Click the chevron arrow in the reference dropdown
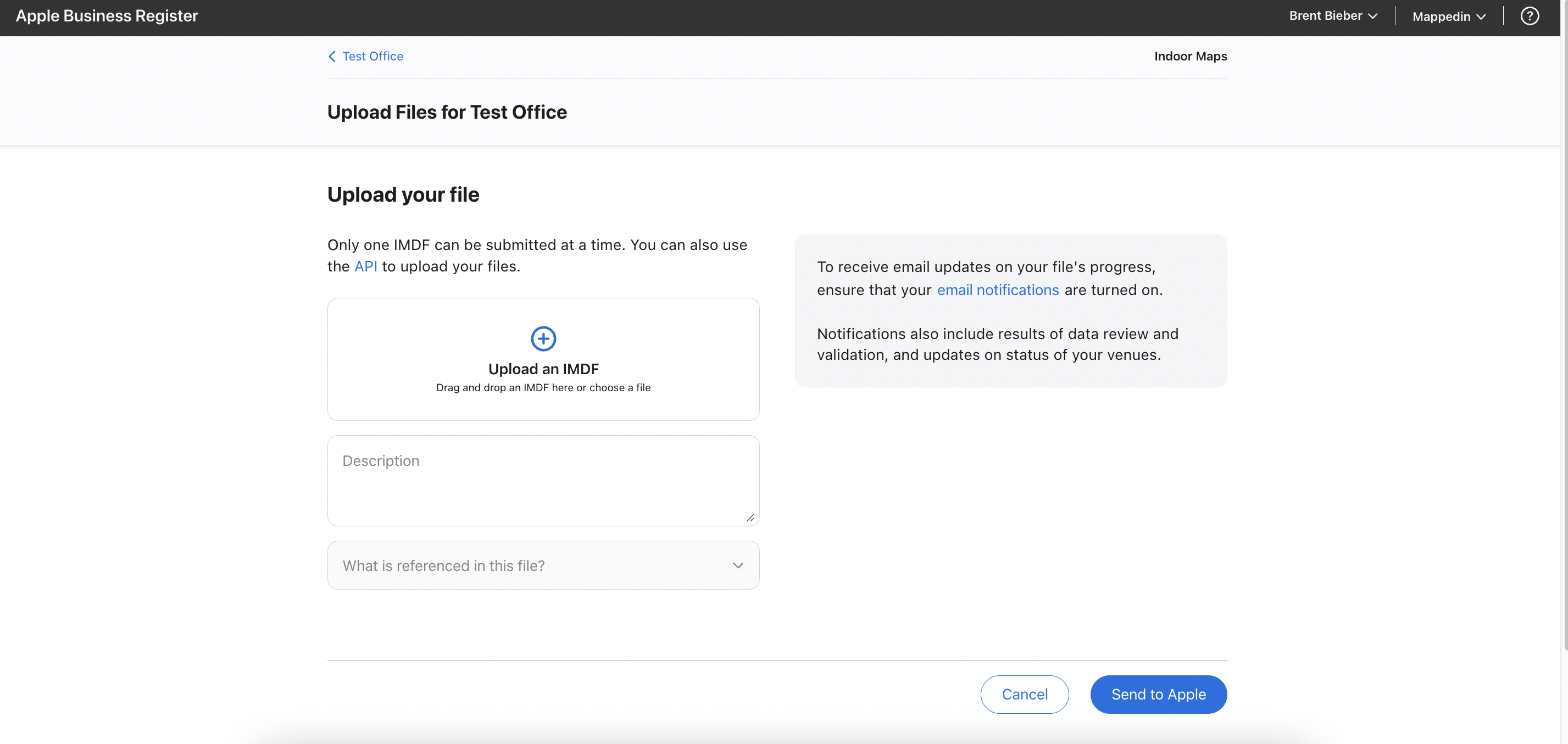Image resolution: width=1568 pixels, height=744 pixels. (x=738, y=565)
